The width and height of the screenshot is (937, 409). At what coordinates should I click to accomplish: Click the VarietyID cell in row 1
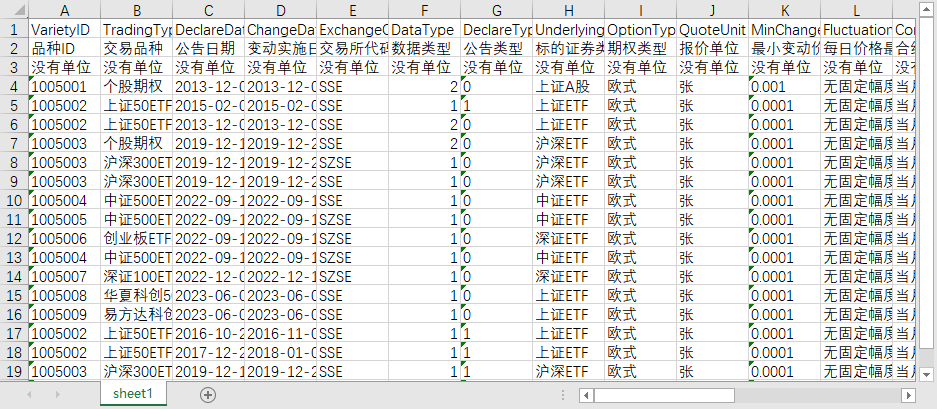pyautogui.click(x=65, y=29)
